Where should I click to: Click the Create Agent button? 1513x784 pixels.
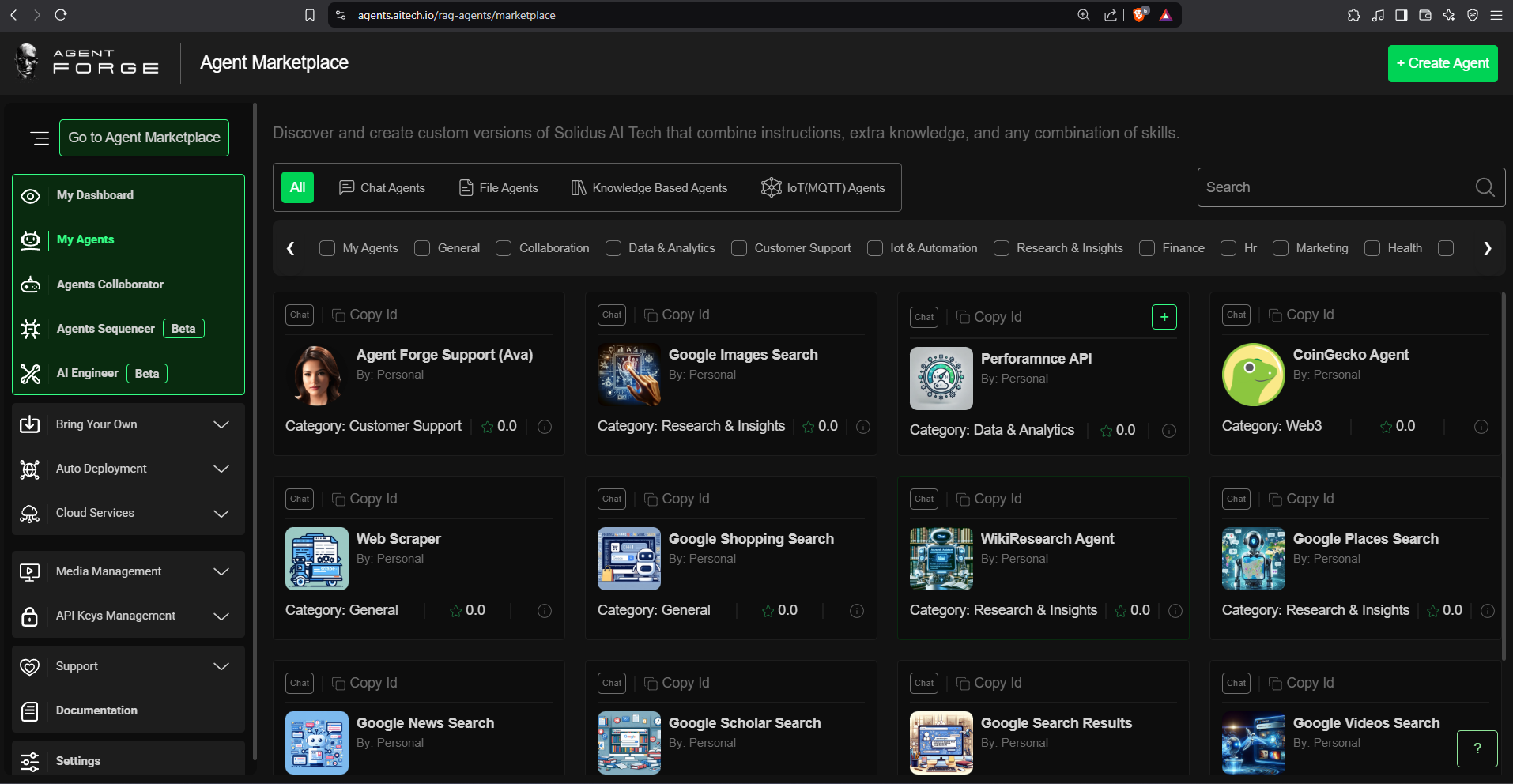point(1443,63)
